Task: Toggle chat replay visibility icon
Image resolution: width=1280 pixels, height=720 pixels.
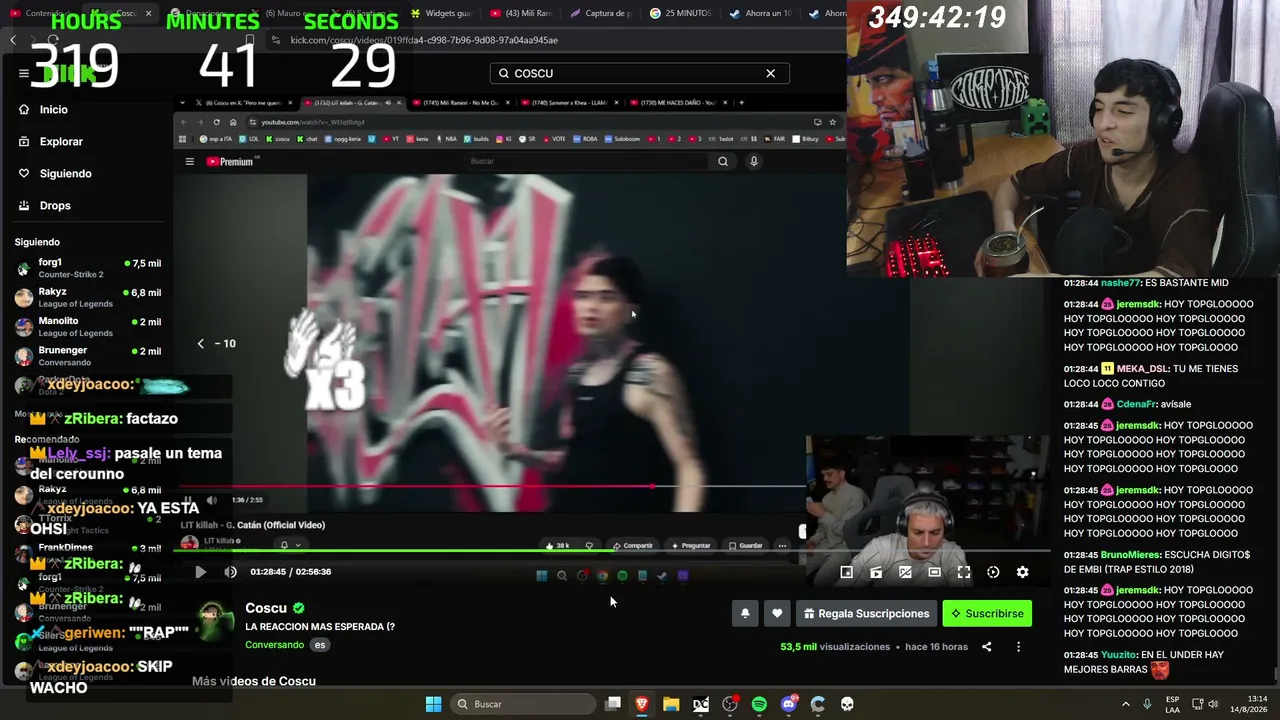Action: tap(905, 572)
